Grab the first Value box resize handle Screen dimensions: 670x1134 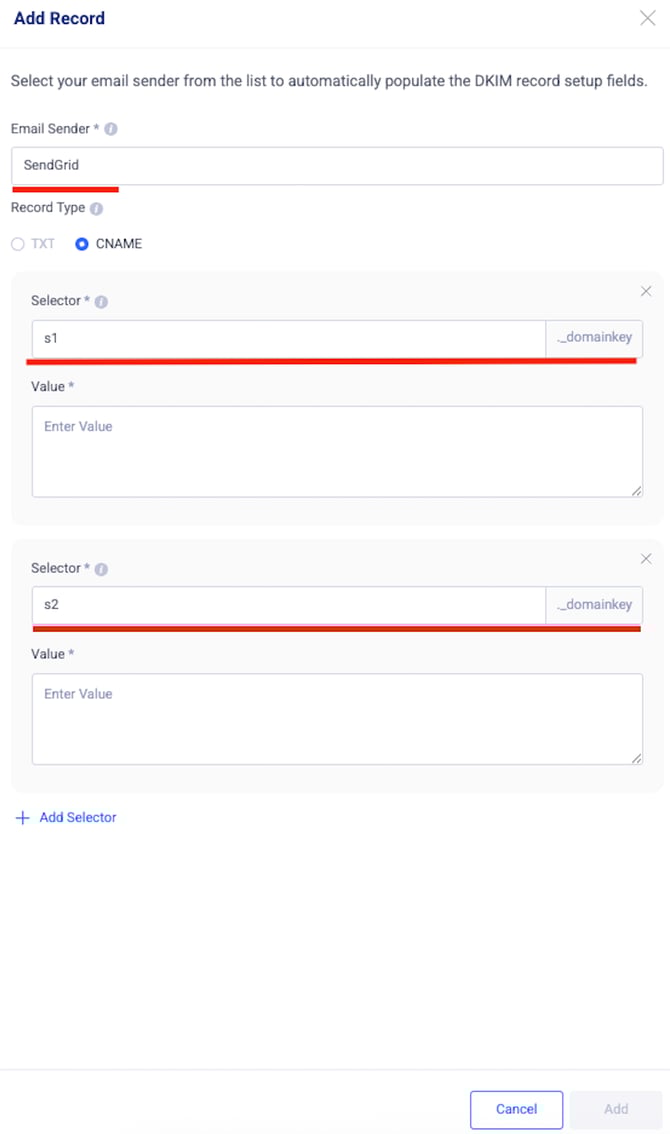point(636,491)
